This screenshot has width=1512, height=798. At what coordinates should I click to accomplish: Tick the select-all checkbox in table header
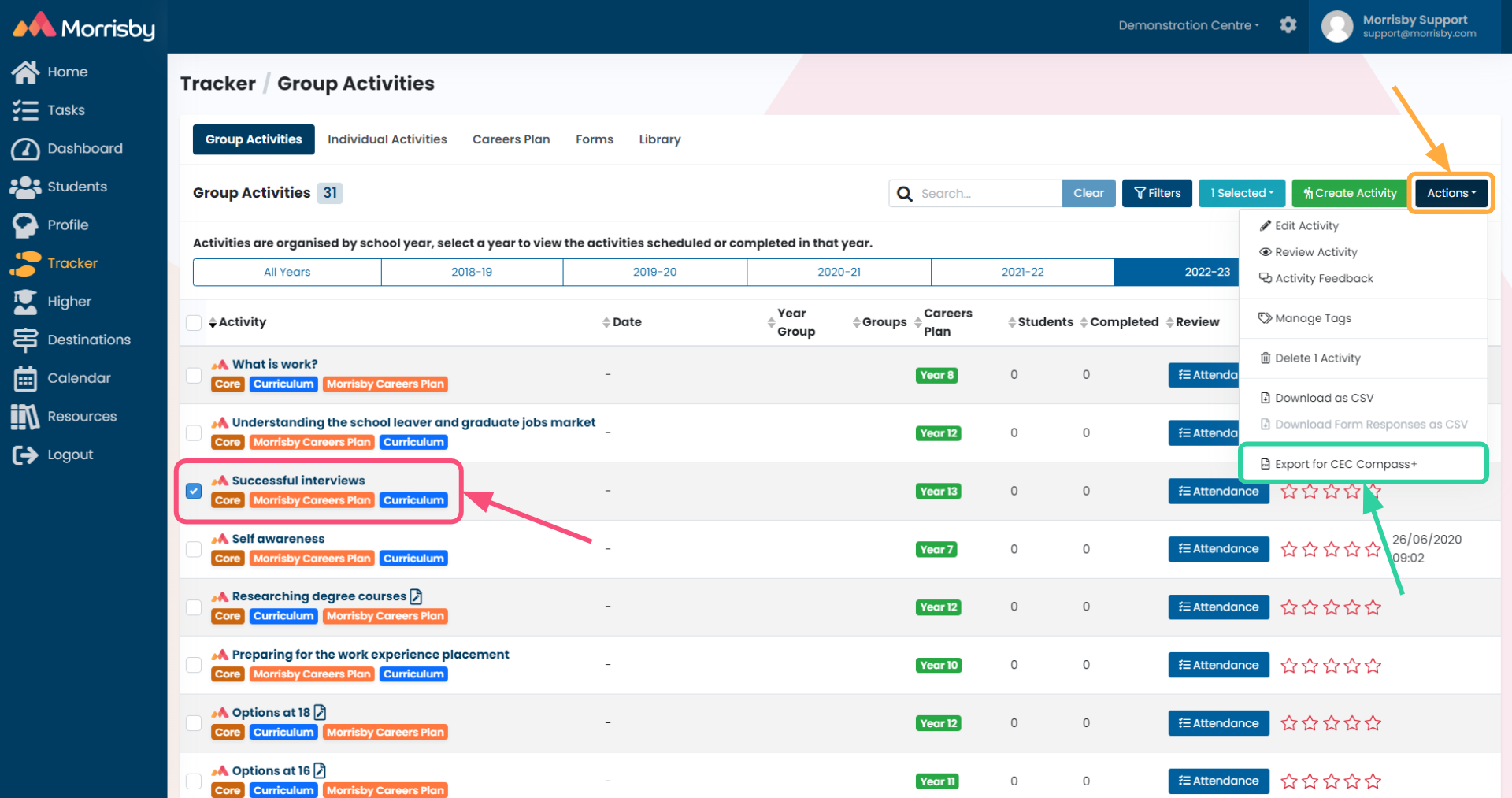point(194,322)
